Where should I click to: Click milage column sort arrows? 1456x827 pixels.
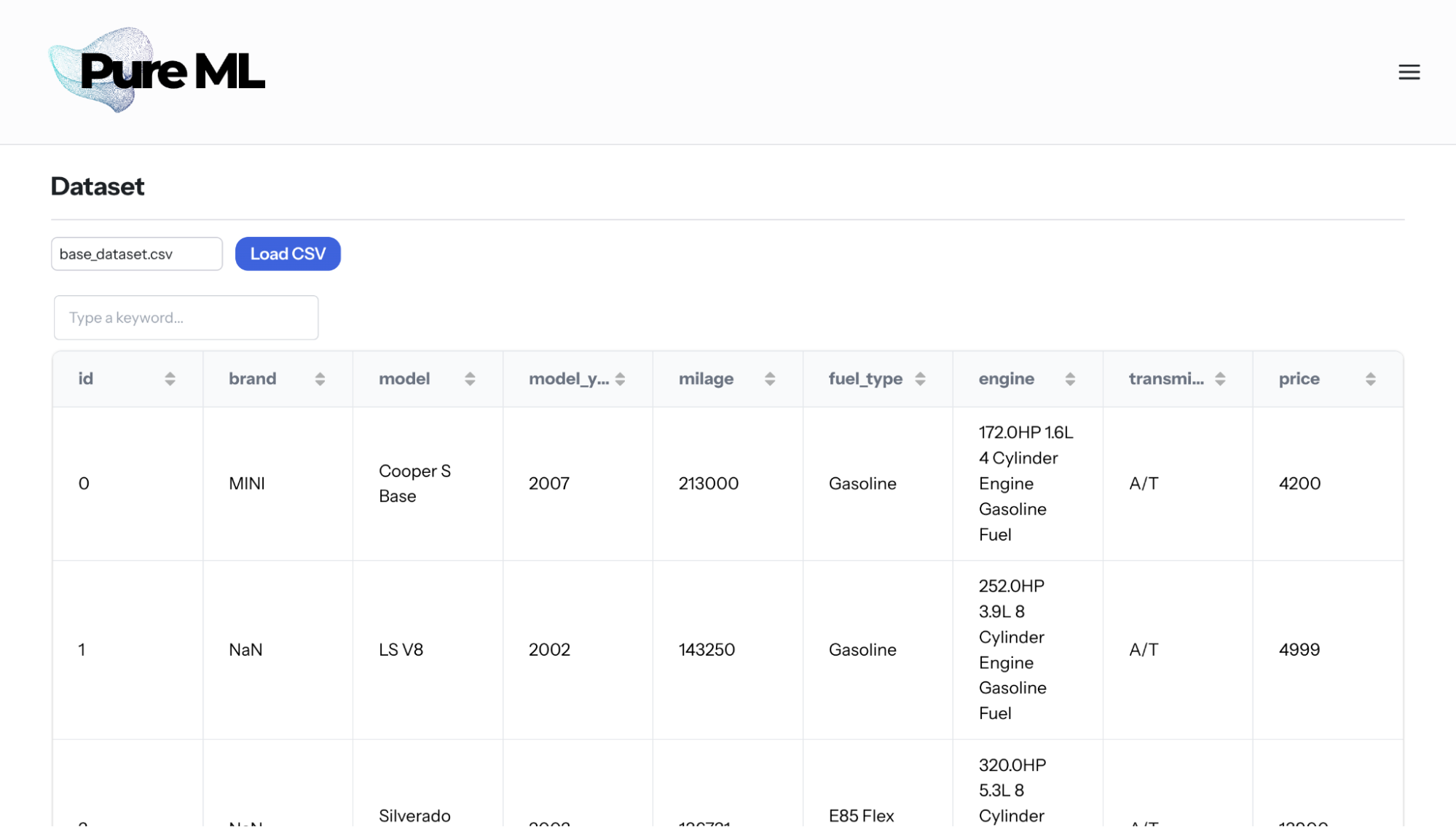point(770,379)
